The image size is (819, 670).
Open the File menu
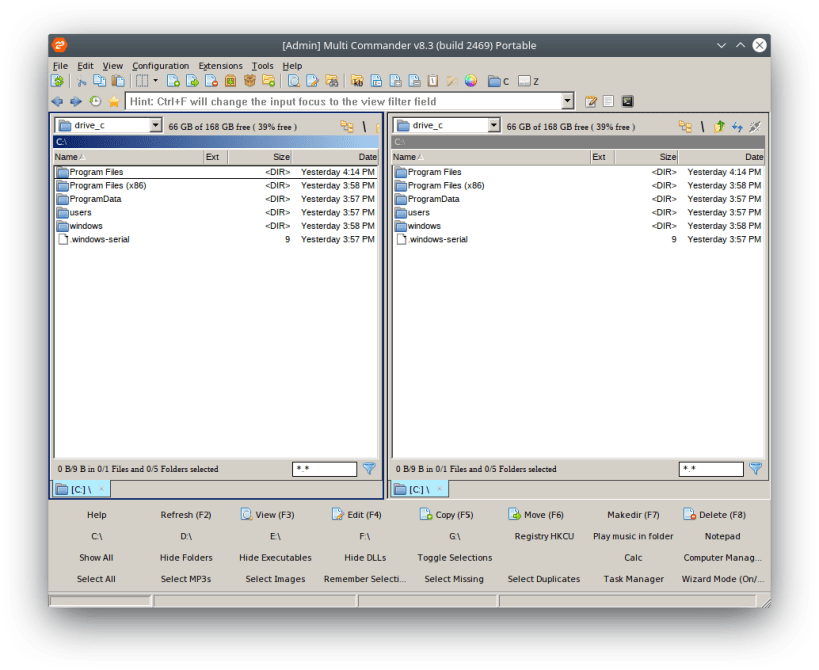[61, 66]
